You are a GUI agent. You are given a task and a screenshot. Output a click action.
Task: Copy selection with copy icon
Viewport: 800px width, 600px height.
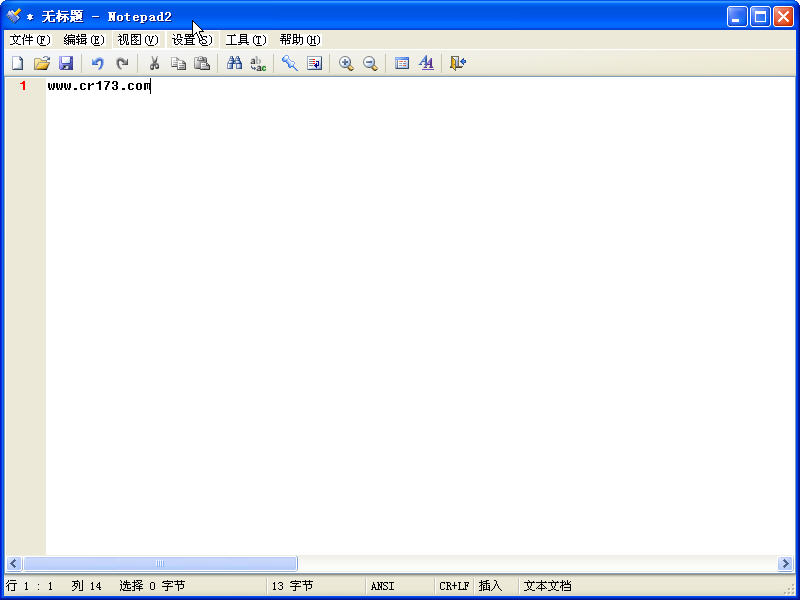[178, 63]
